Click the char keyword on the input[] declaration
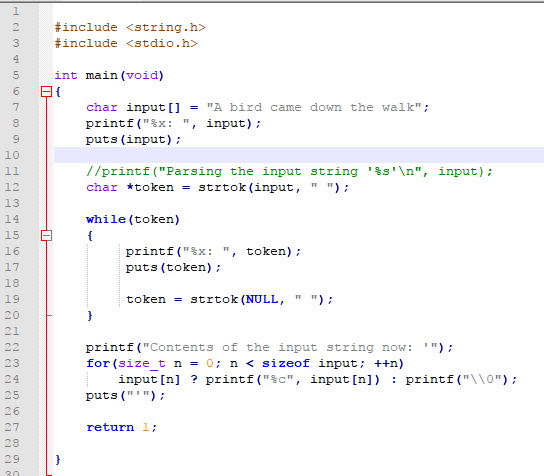This screenshot has height=476, width=544. [102, 107]
